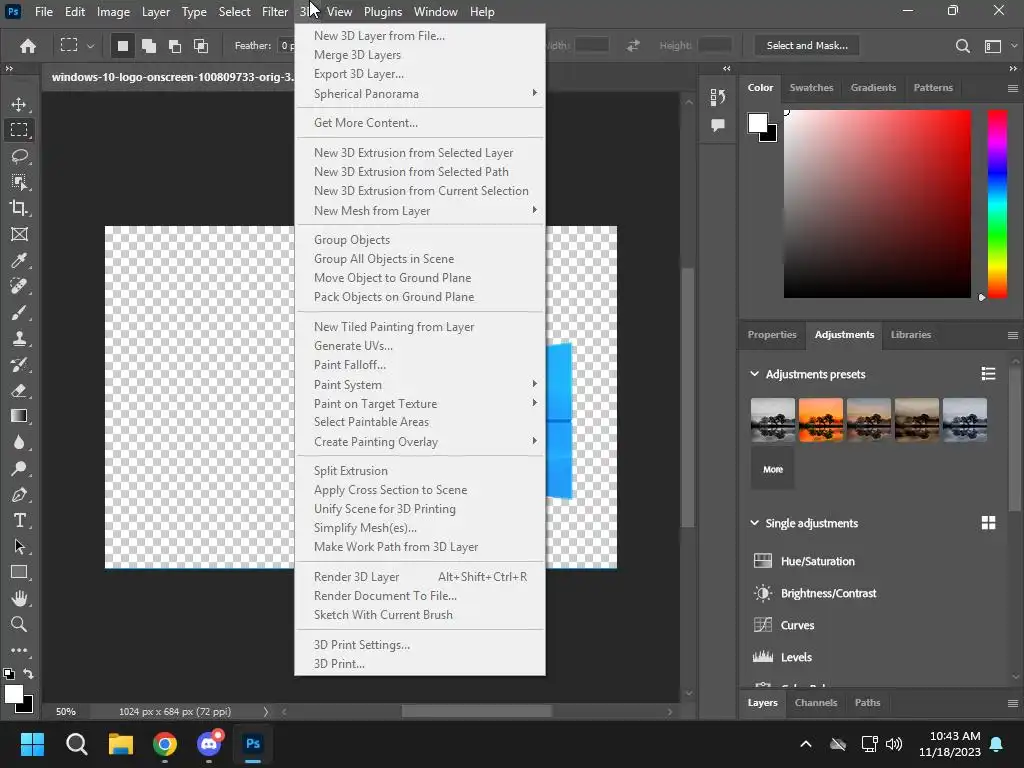Image resolution: width=1024 pixels, height=768 pixels.
Task: Select the Blur tool
Action: pos(19,442)
